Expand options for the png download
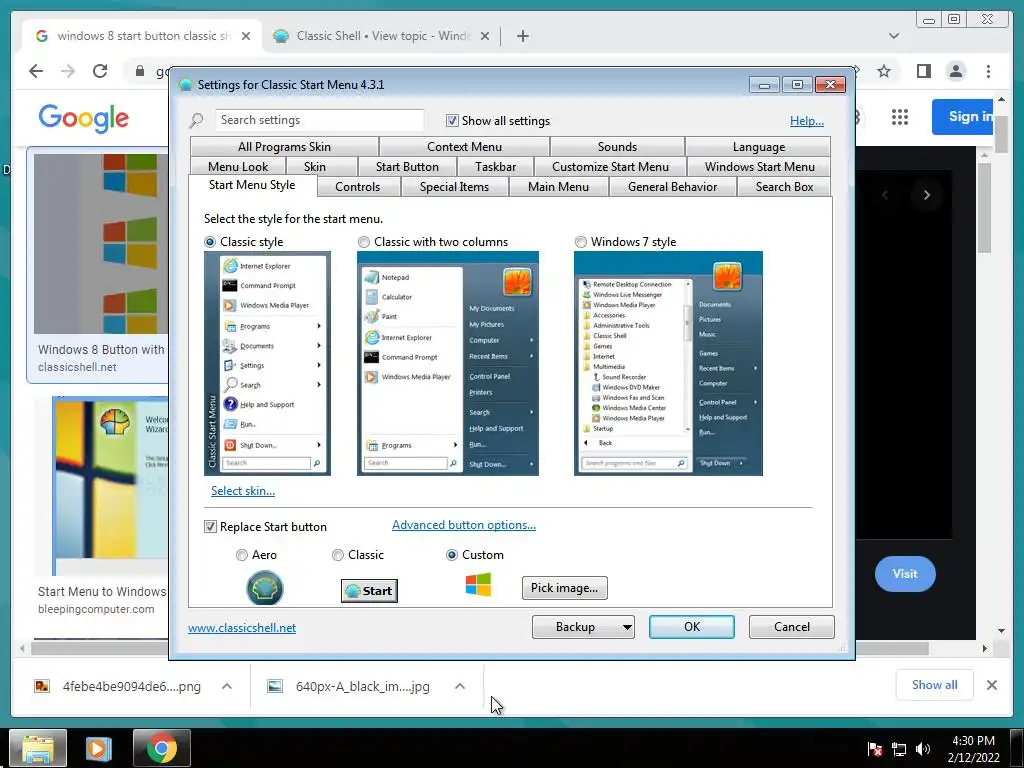This screenshot has height=768, width=1024. point(227,686)
